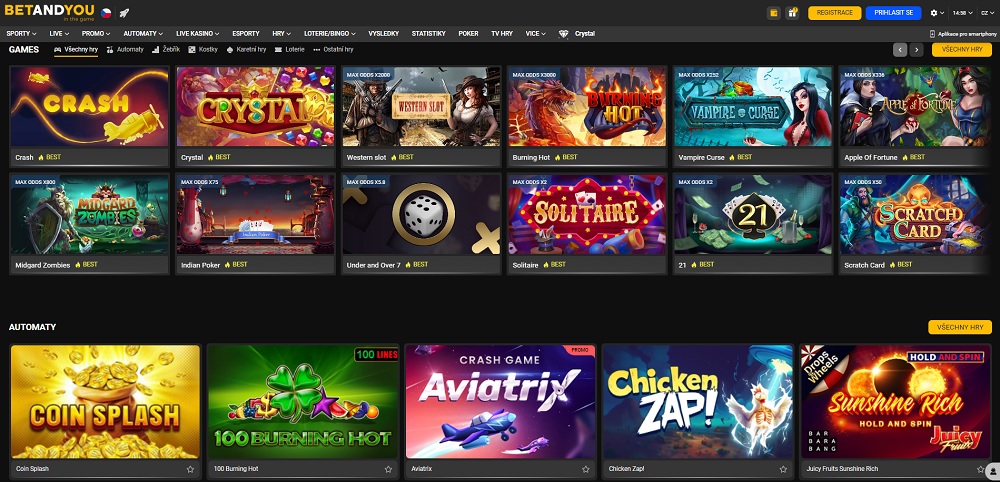Open the Crystal game thumbnail
1000x482 pixels.
click(255, 106)
